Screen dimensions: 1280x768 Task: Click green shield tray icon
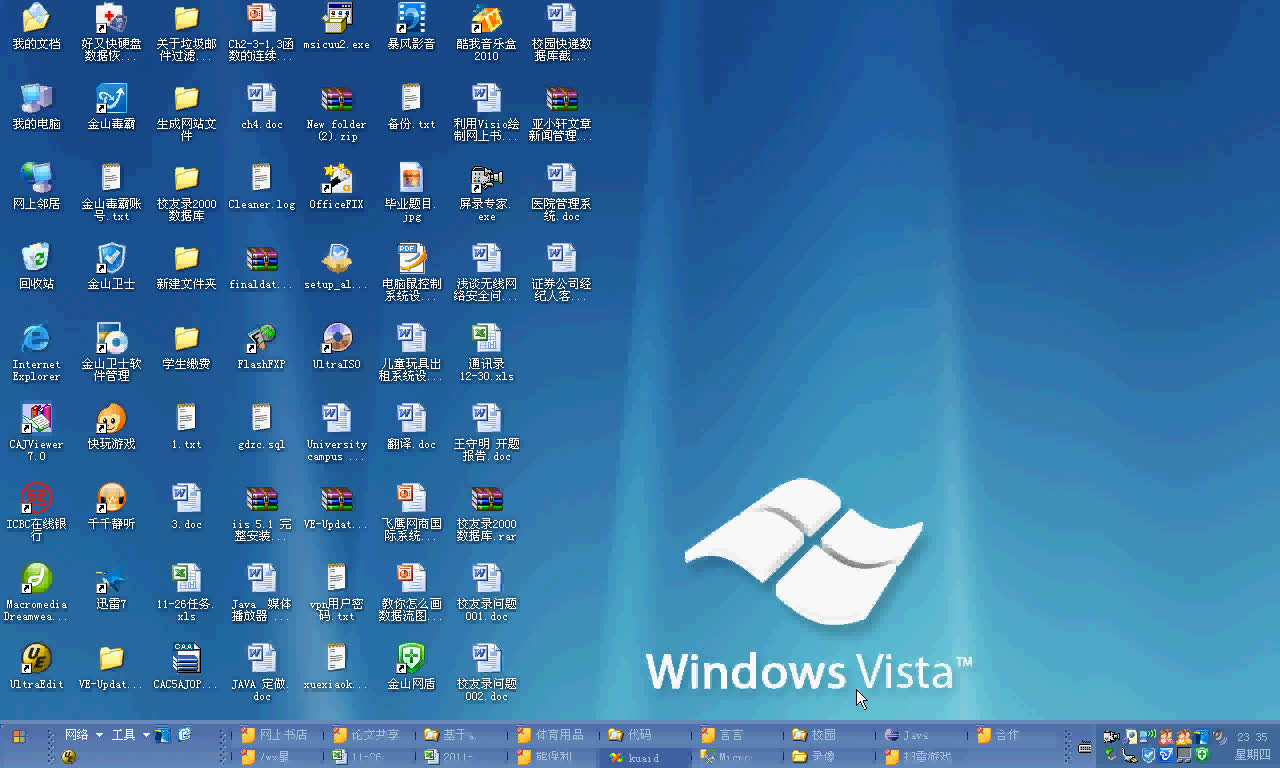click(1202, 755)
